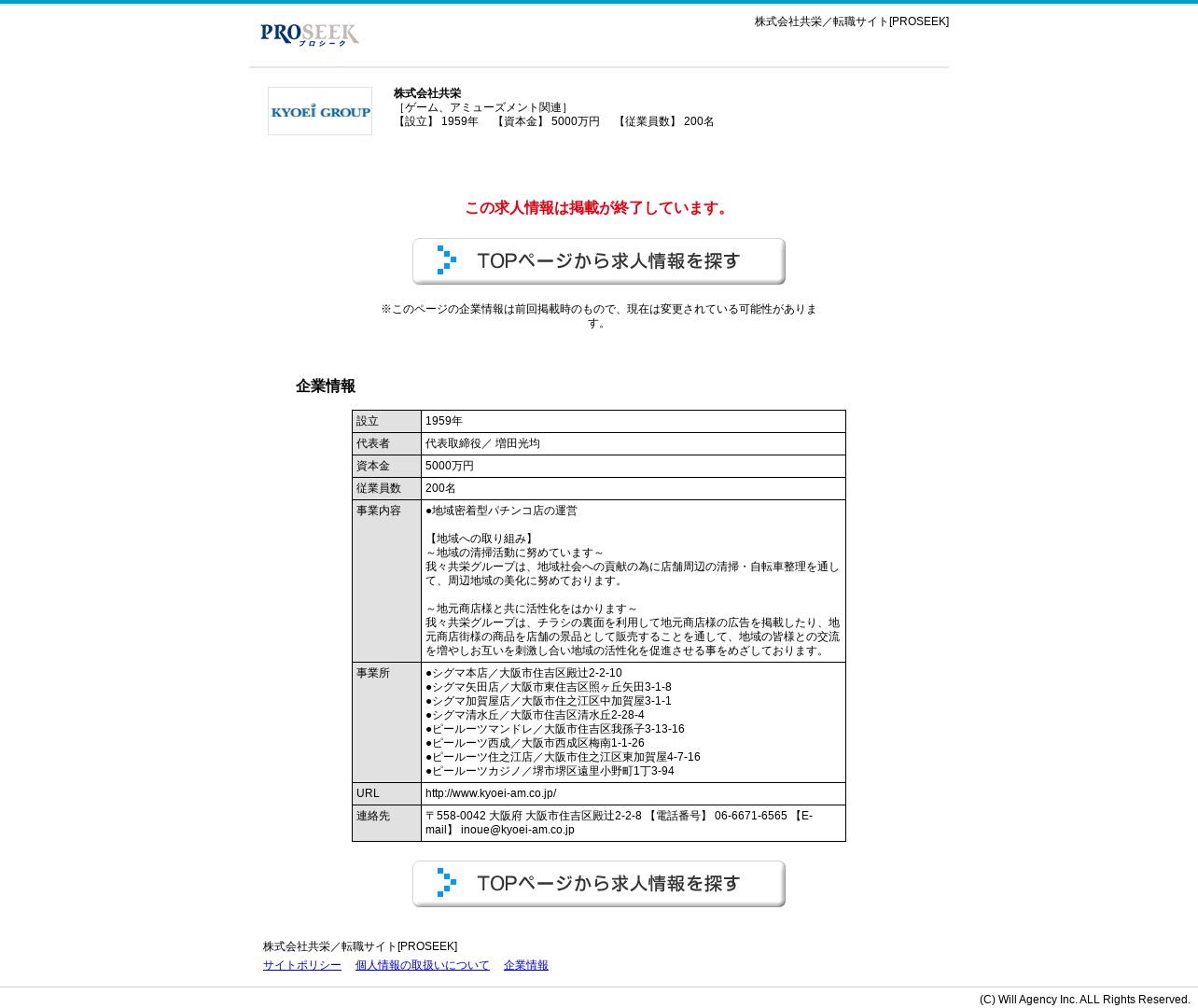1198x1008 pixels.
Task: Click the 資本金 row label
Action: click(x=387, y=467)
